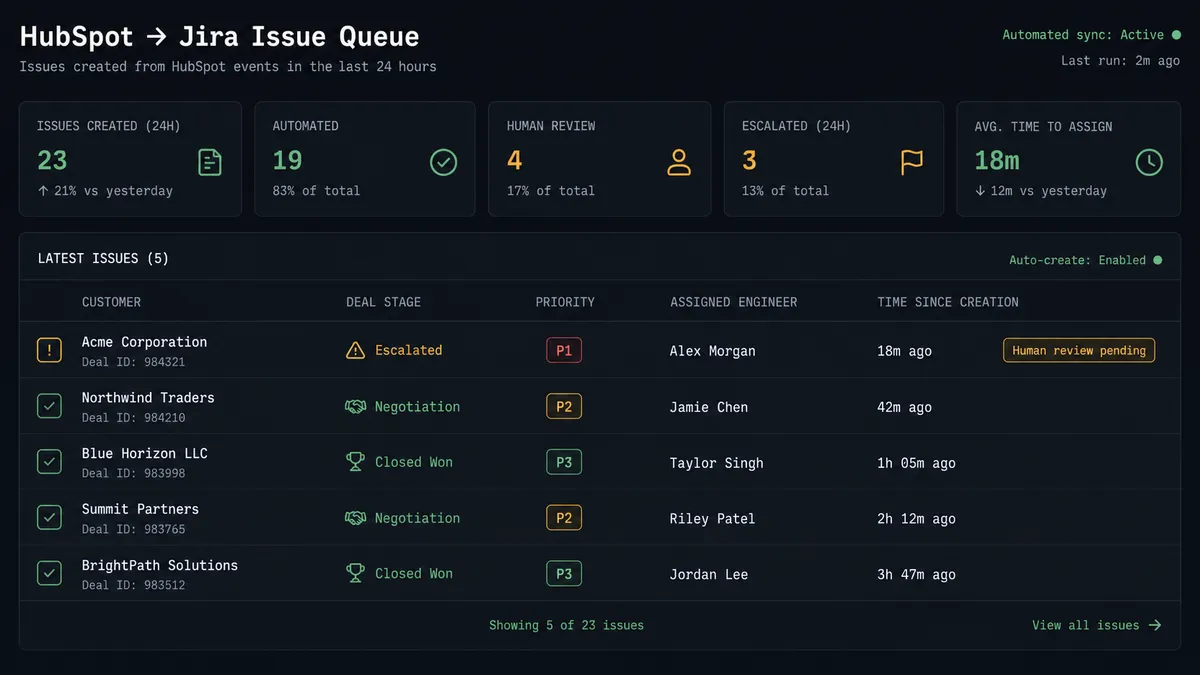This screenshot has height=675, width=1200.
Task: Click engineer name Alex Morgan
Action: pos(712,351)
